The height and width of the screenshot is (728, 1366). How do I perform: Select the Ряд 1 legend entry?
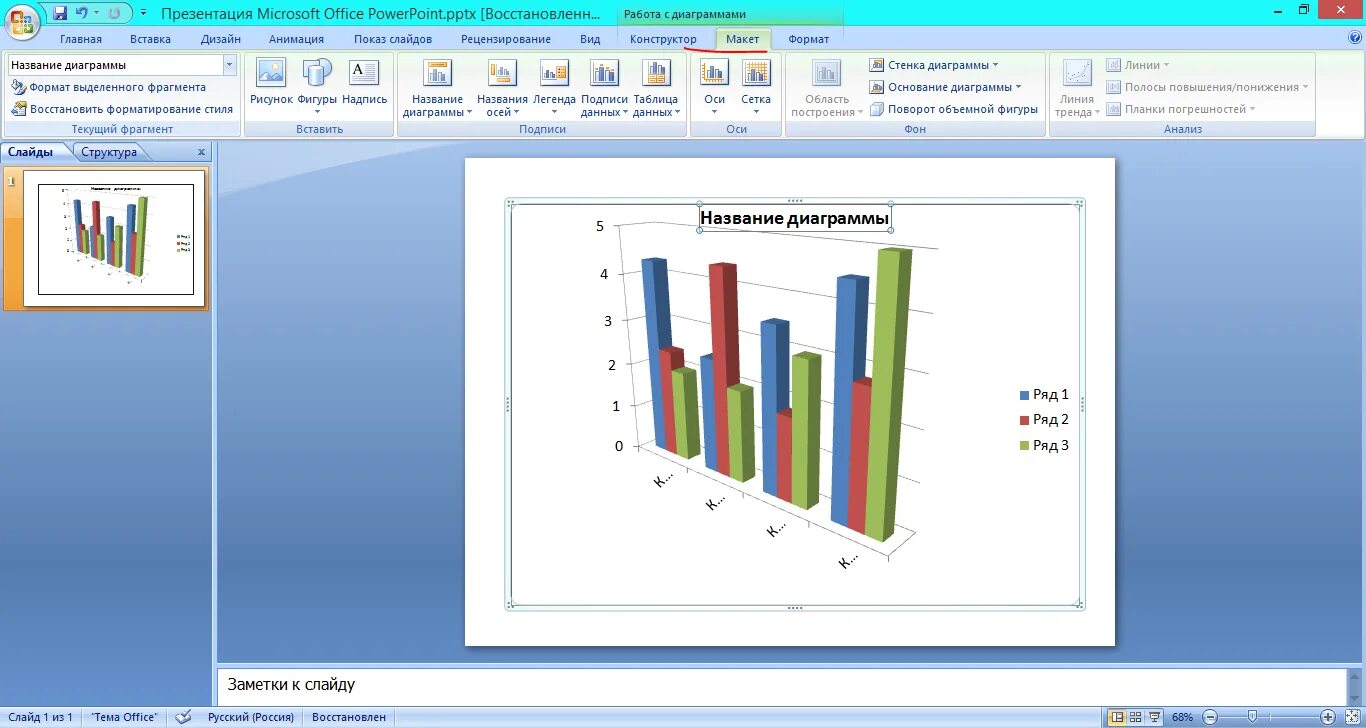pyautogui.click(x=1044, y=395)
